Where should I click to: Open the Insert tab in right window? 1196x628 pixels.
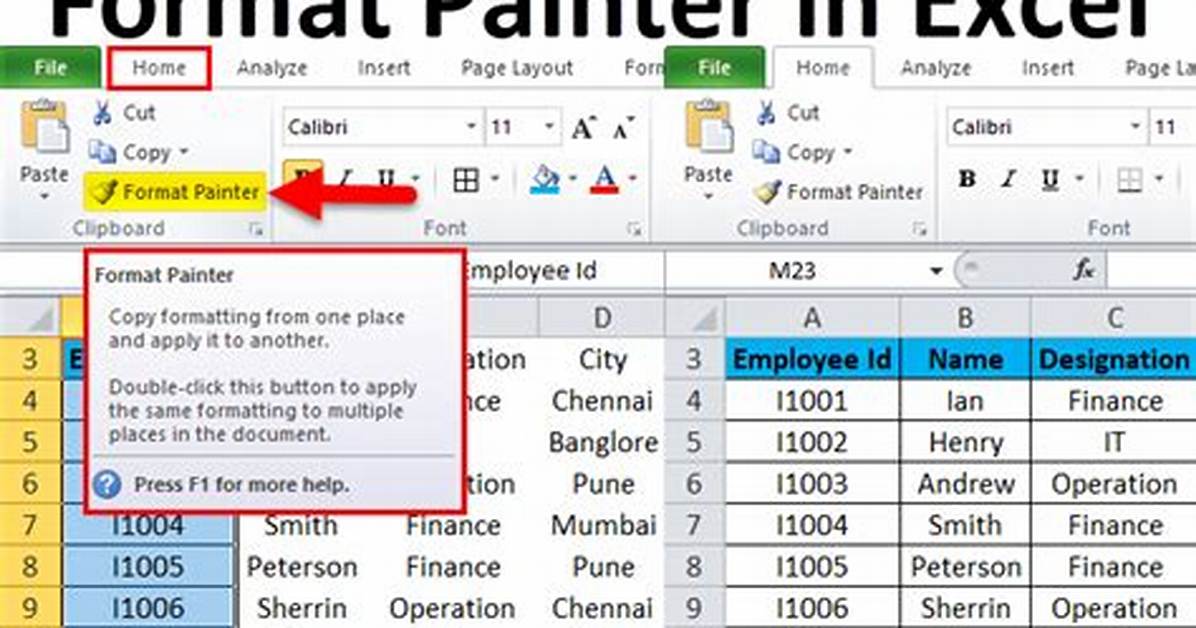click(1047, 68)
